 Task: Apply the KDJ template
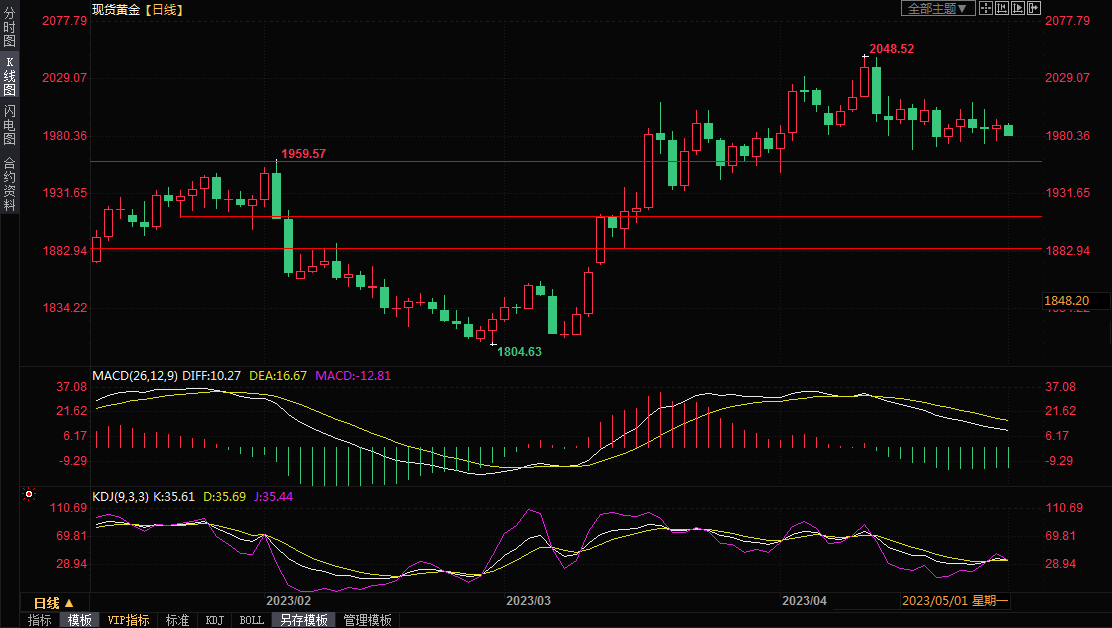[214, 620]
